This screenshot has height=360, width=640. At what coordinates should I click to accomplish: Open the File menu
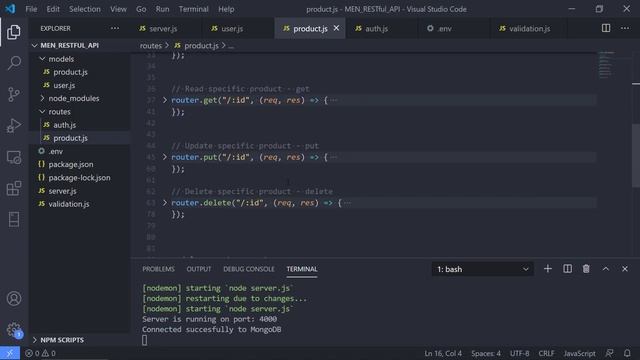[x=31, y=9]
